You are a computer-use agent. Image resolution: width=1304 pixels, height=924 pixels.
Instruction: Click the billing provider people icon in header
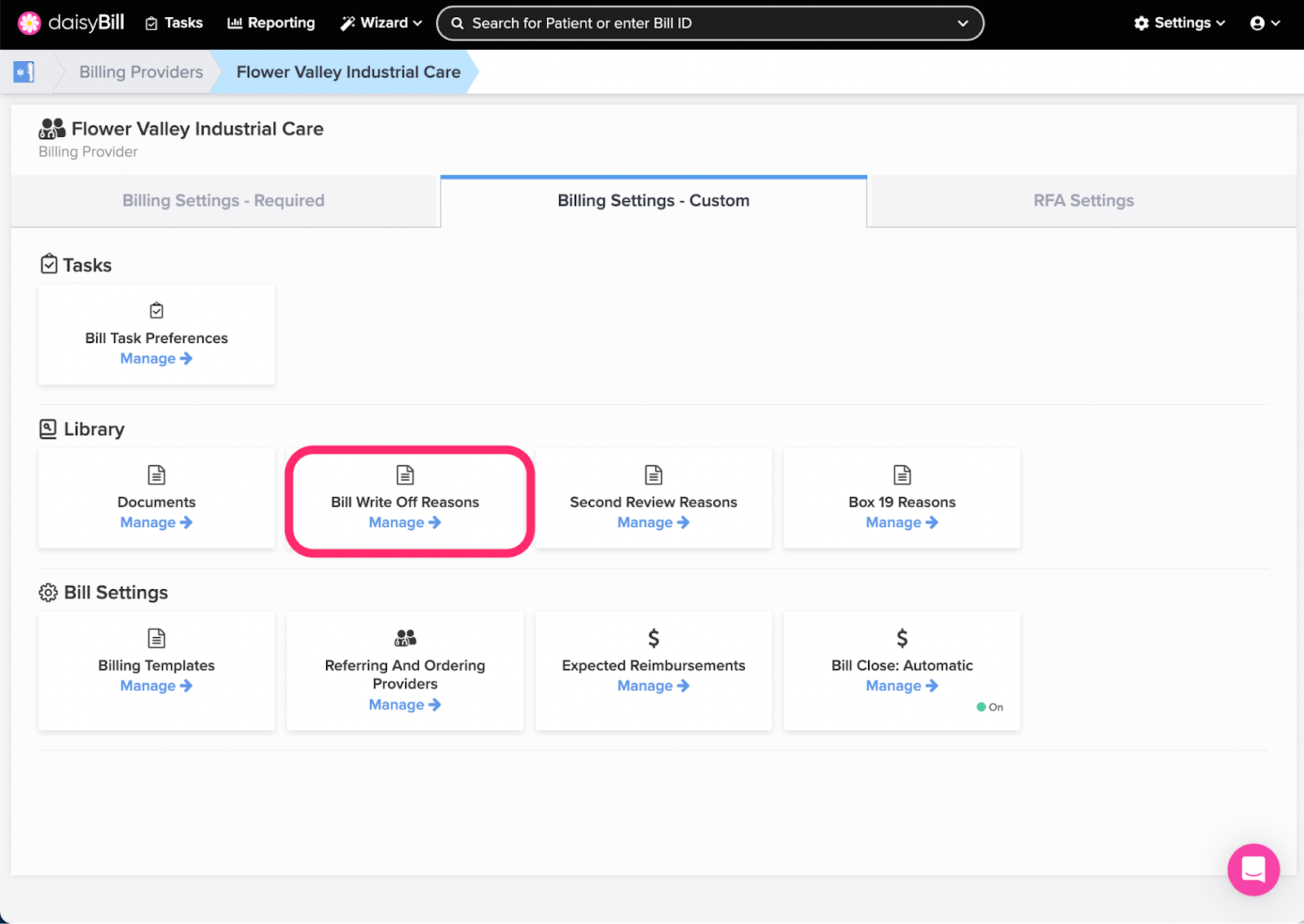(x=52, y=128)
